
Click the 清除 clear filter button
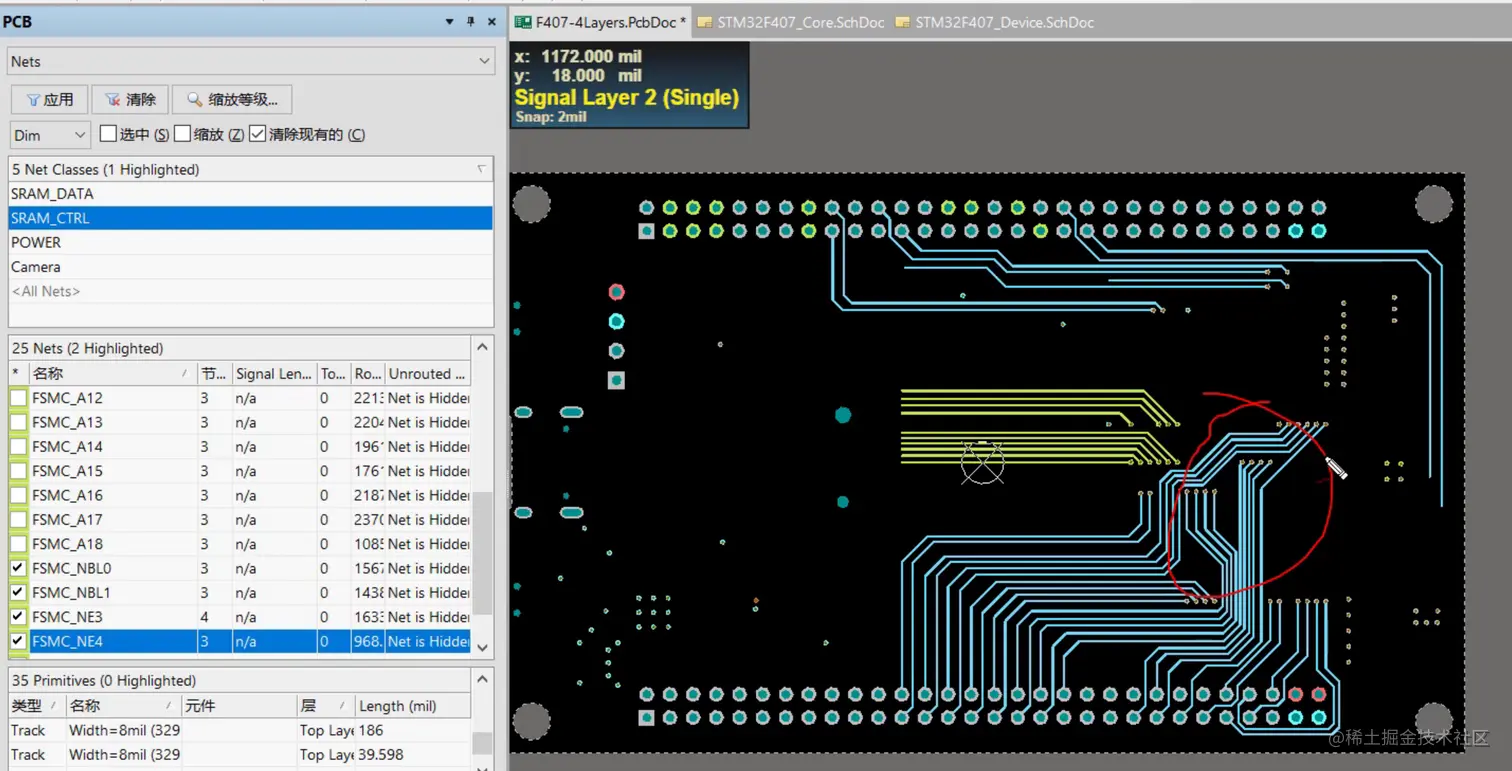pos(130,100)
